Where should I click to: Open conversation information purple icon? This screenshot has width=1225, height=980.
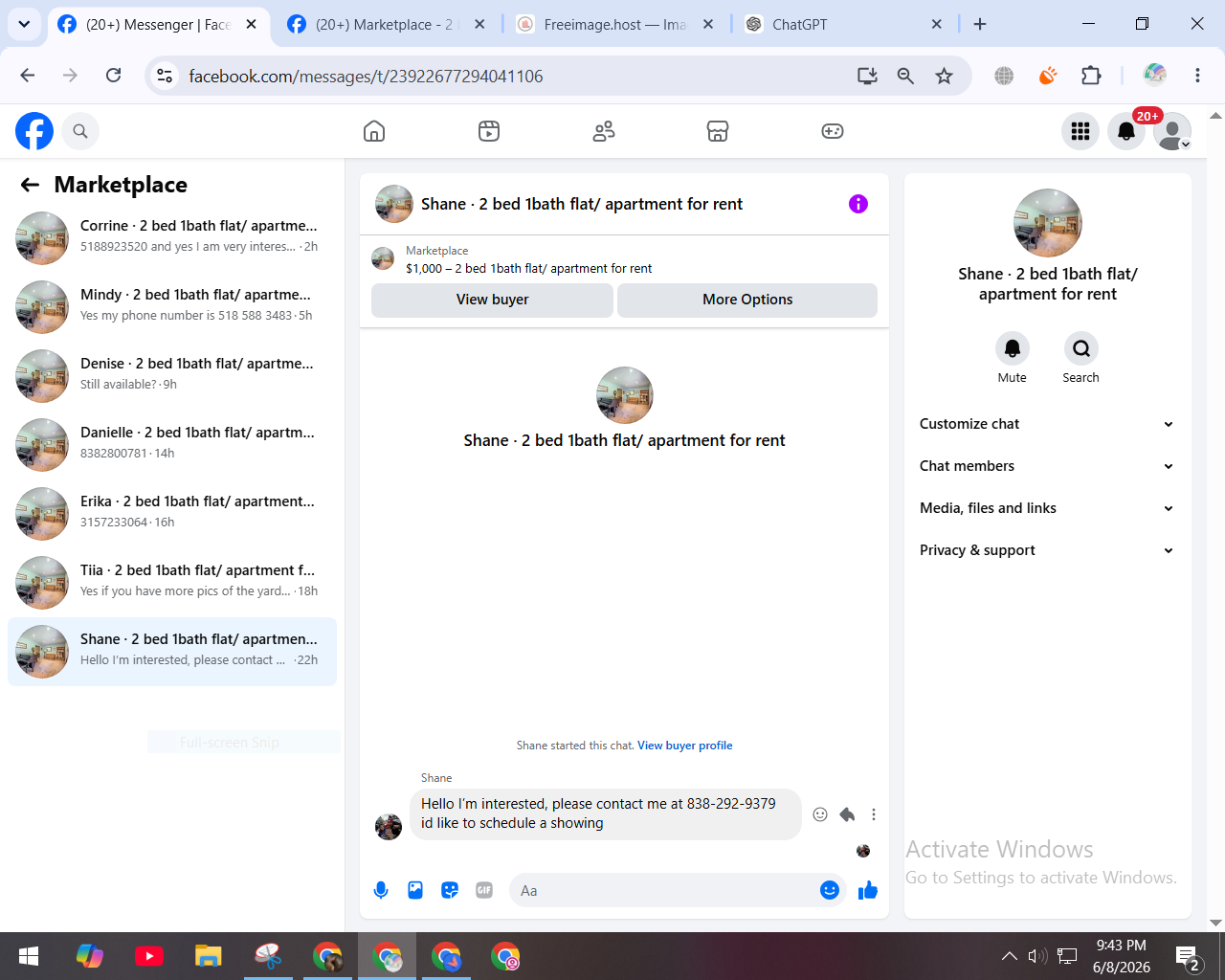click(858, 204)
